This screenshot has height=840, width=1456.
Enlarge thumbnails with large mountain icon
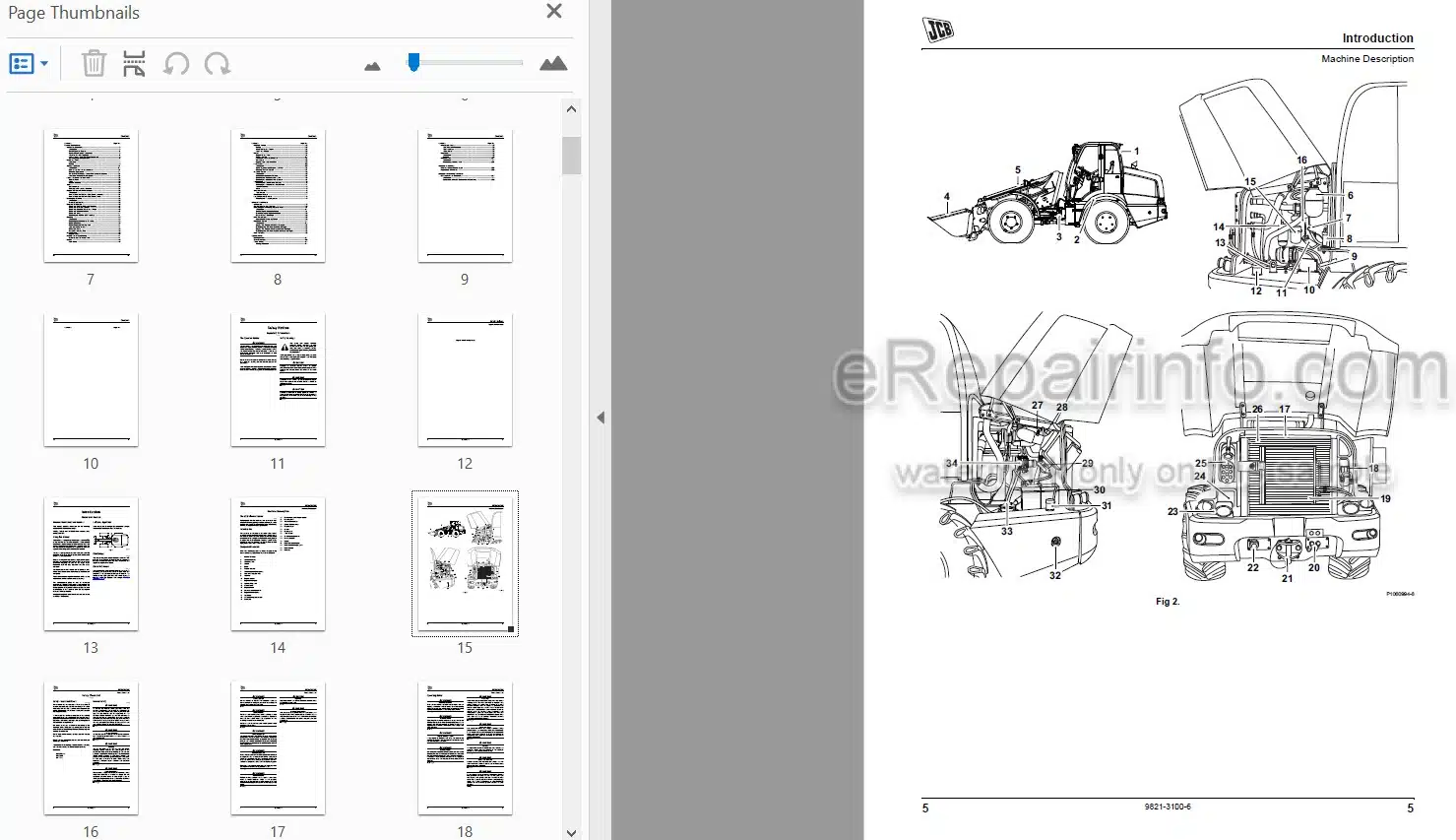[553, 64]
